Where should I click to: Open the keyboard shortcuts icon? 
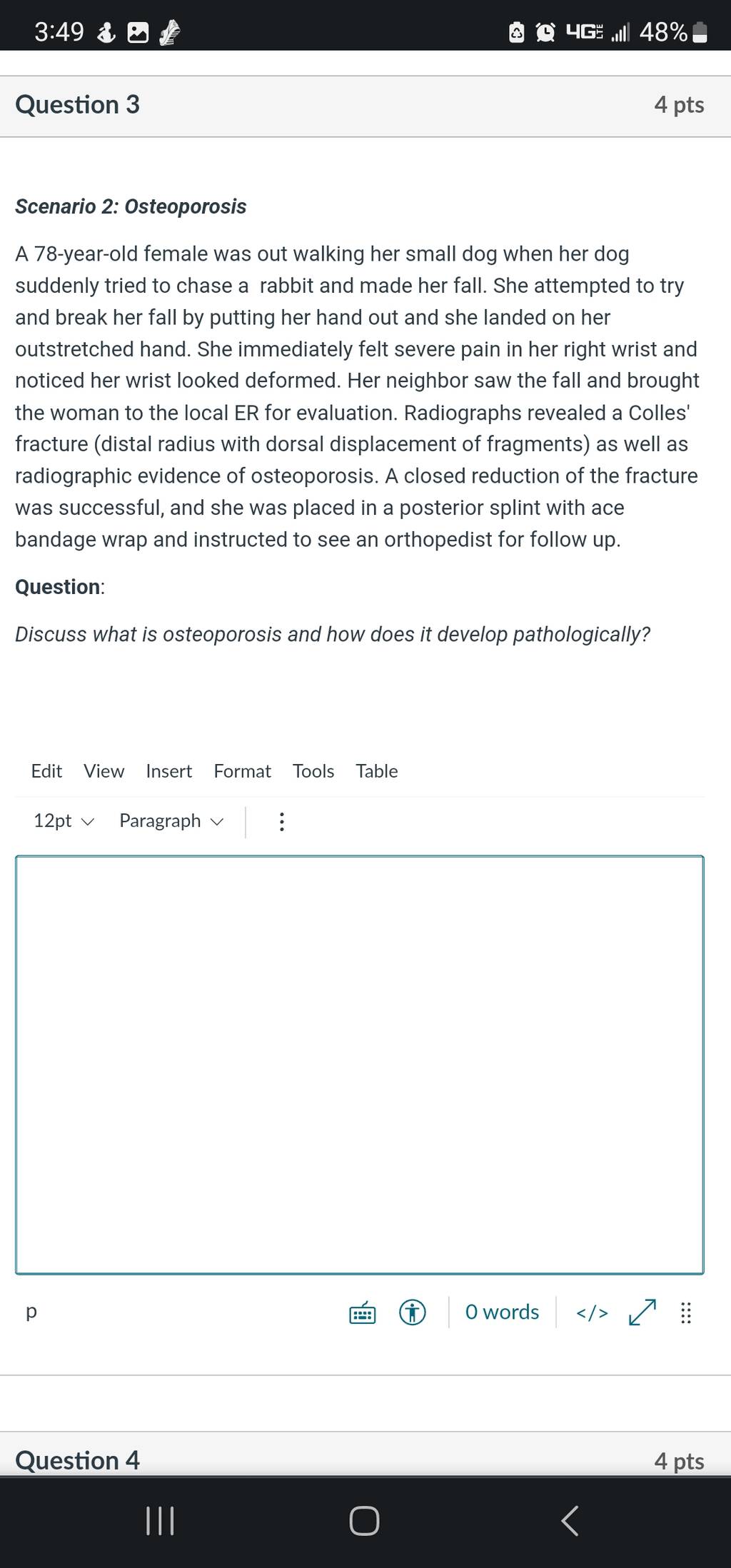coord(363,1312)
